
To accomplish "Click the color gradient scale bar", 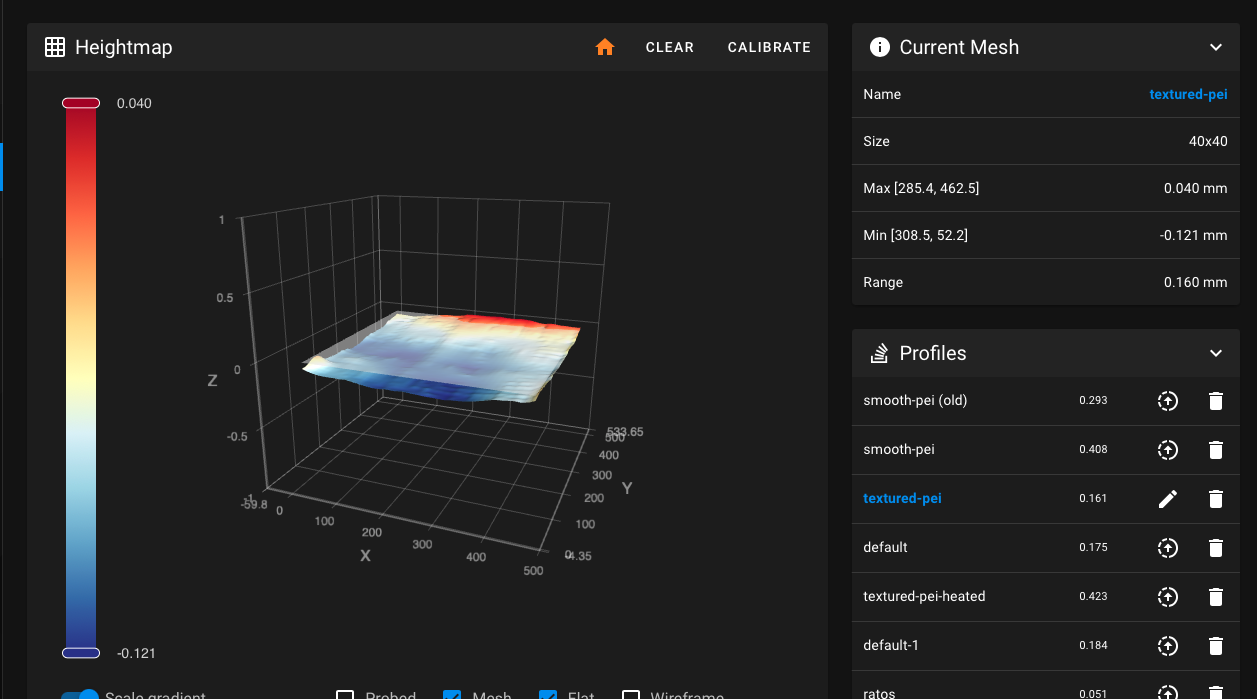I will coord(81,378).
